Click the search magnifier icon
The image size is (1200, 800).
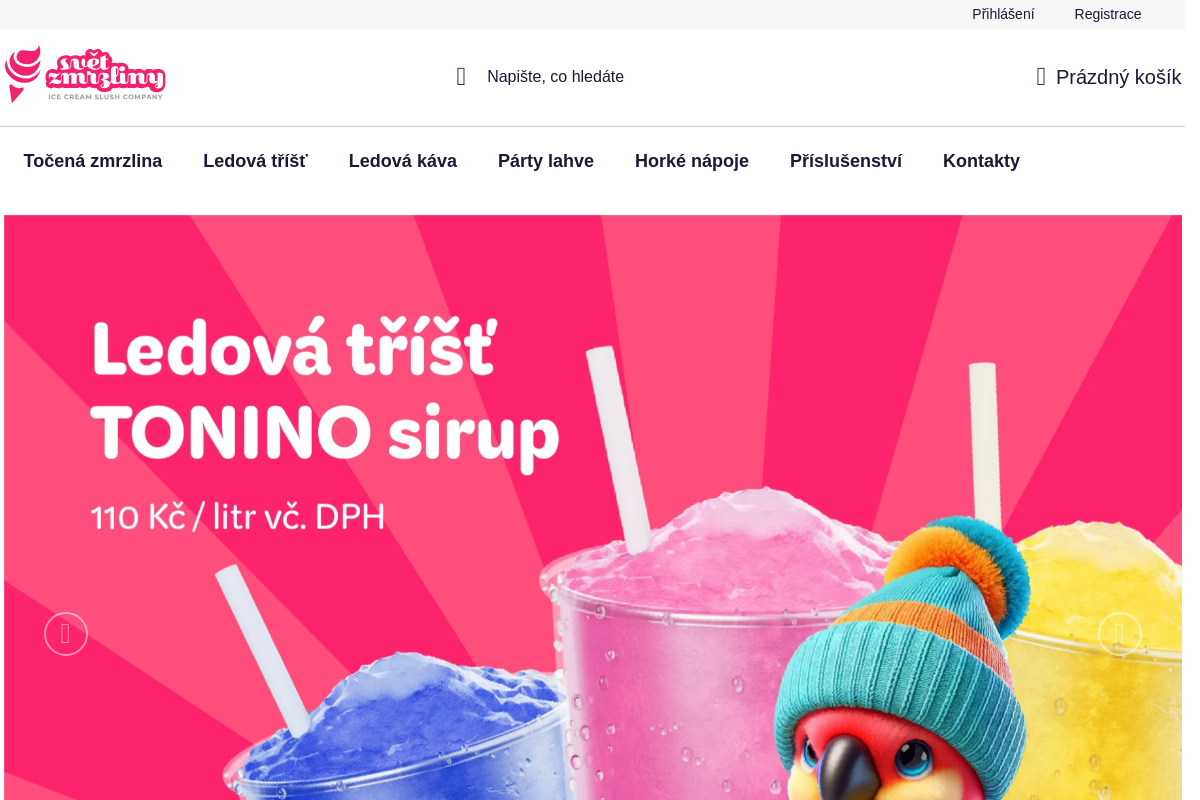point(461,77)
